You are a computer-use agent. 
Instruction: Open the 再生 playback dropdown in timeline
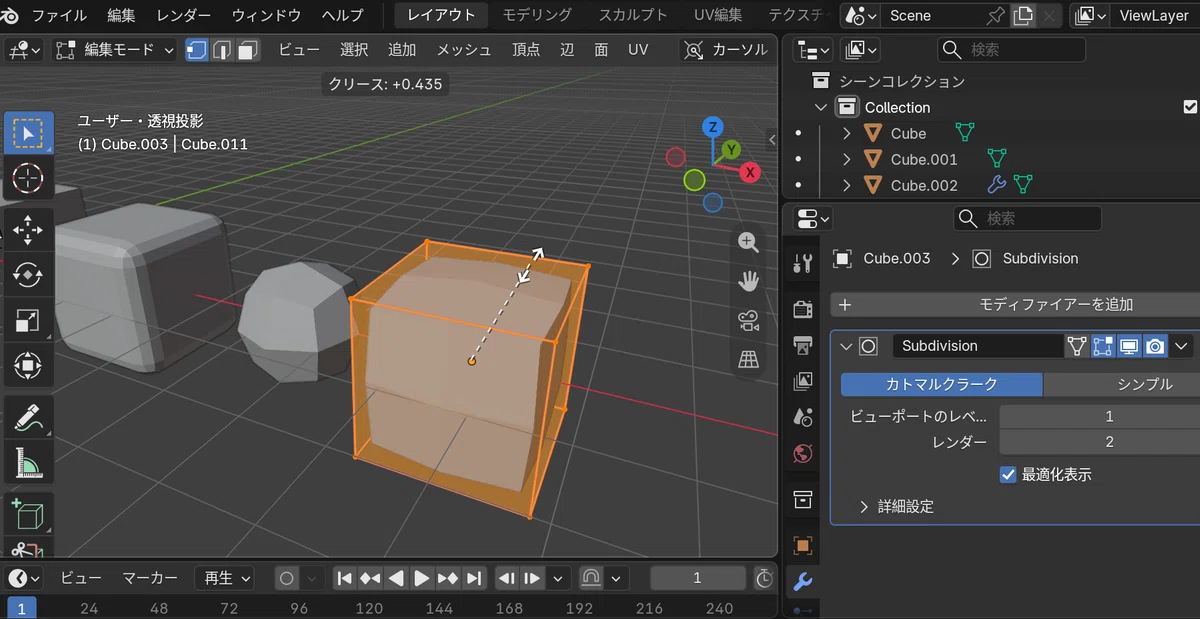pos(225,578)
